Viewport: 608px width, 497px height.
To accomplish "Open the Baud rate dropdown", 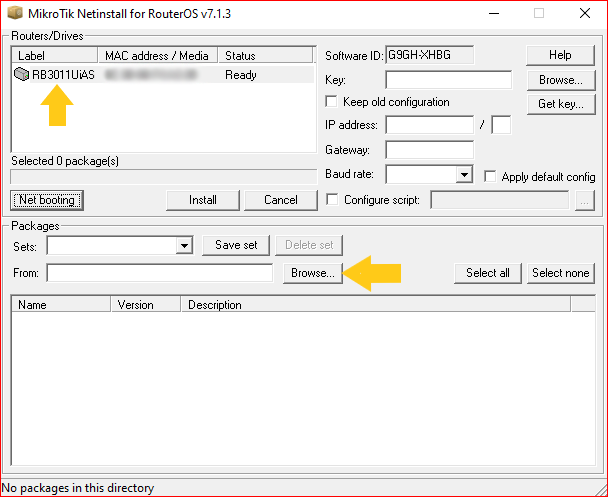I will pyautogui.click(x=464, y=174).
